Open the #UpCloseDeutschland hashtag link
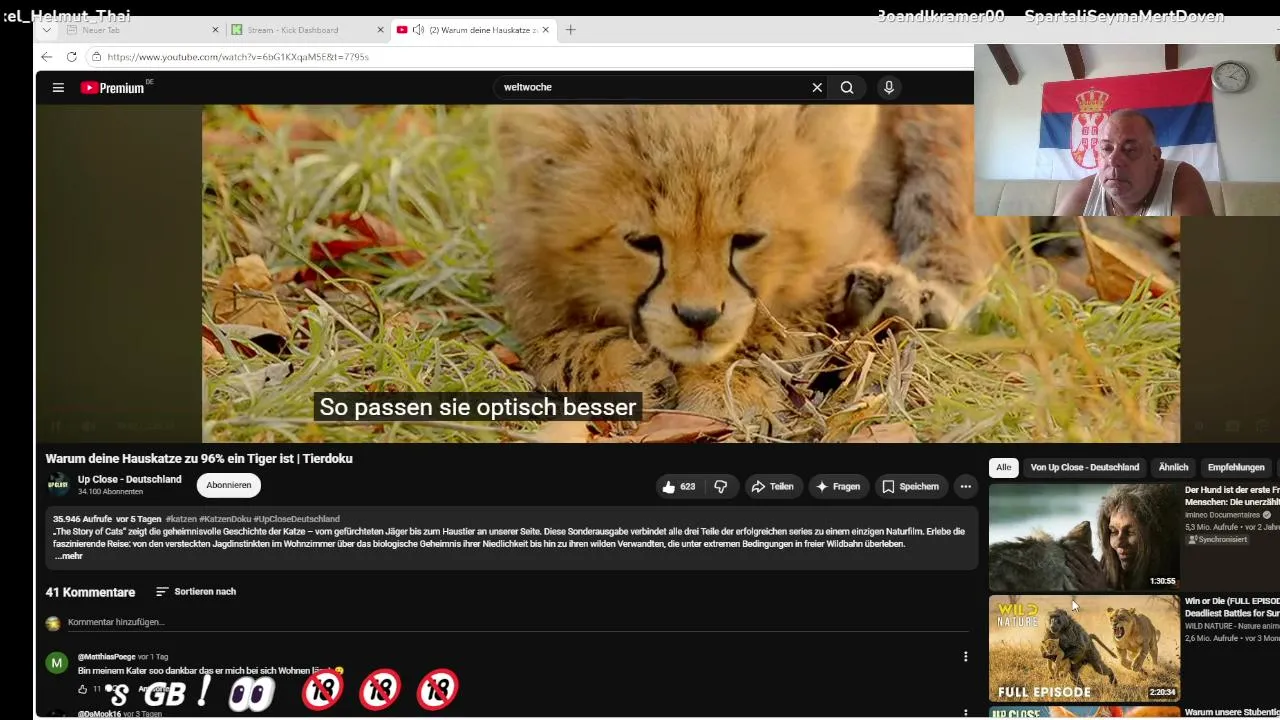 [x=296, y=519]
